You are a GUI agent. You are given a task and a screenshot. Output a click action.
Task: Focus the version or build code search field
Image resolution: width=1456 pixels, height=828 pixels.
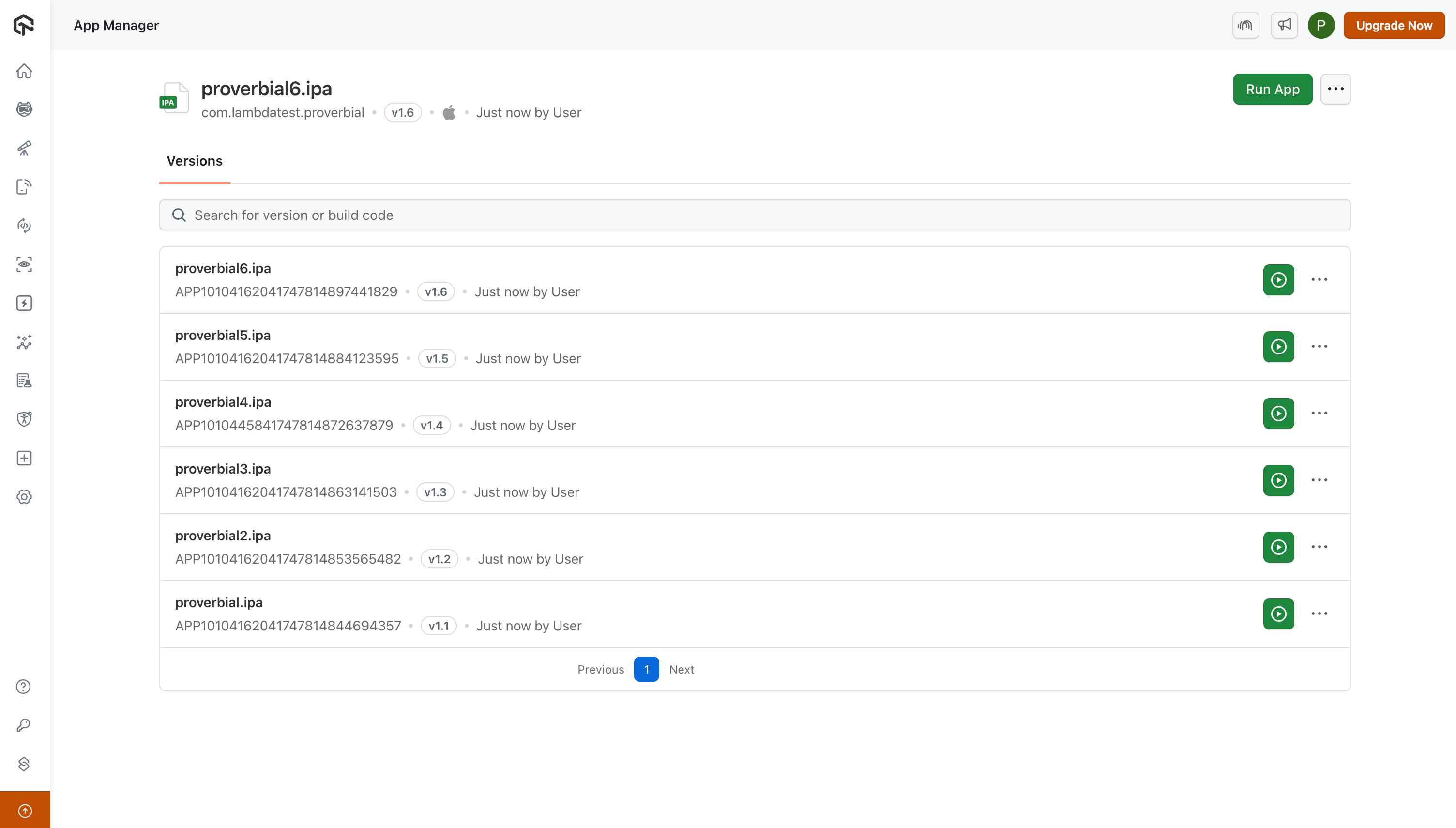(x=754, y=215)
